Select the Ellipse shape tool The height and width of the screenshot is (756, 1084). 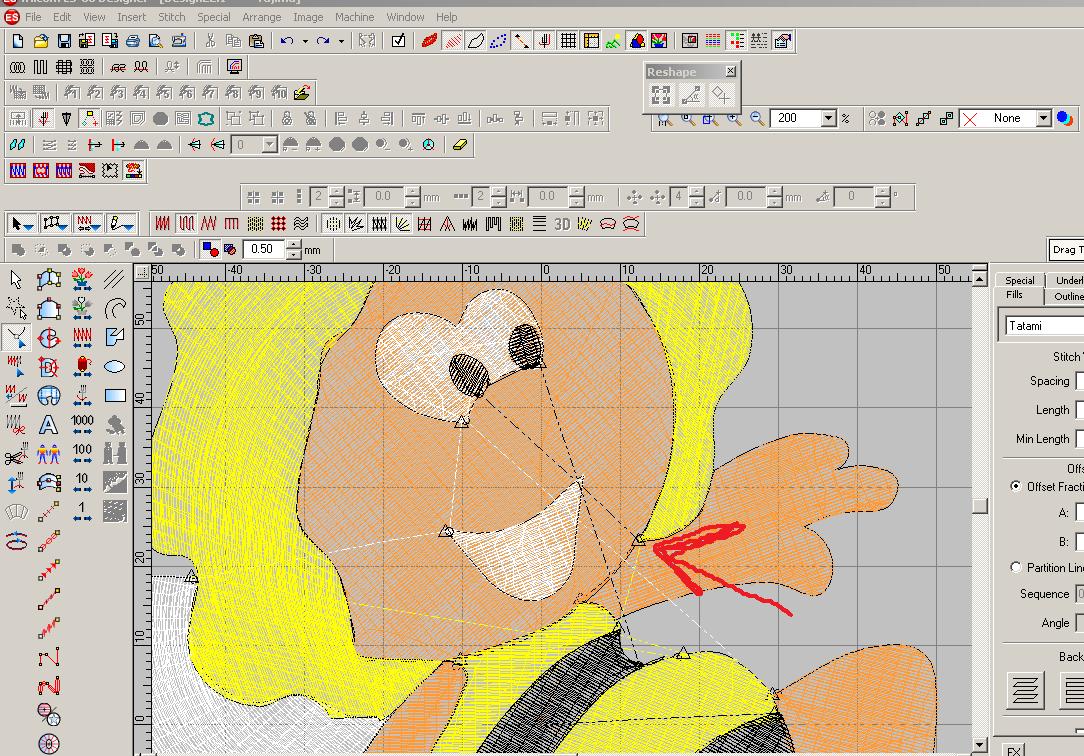point(115,367)
